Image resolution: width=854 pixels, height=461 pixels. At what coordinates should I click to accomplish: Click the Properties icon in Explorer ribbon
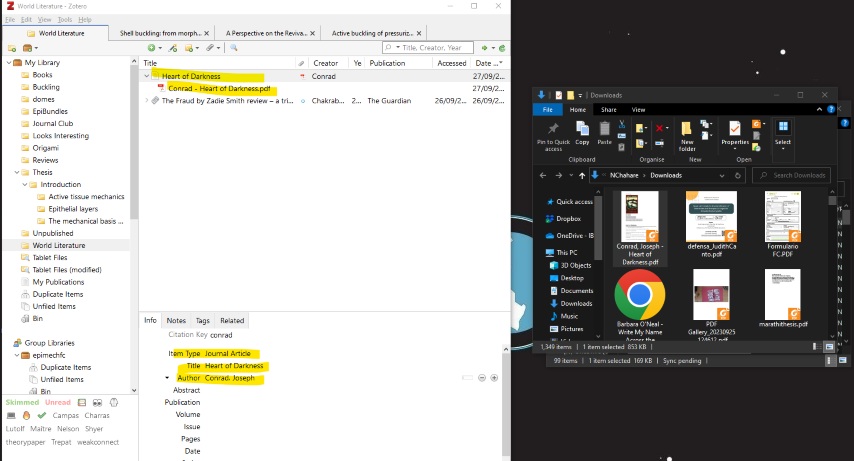click(x=735, y=129)
